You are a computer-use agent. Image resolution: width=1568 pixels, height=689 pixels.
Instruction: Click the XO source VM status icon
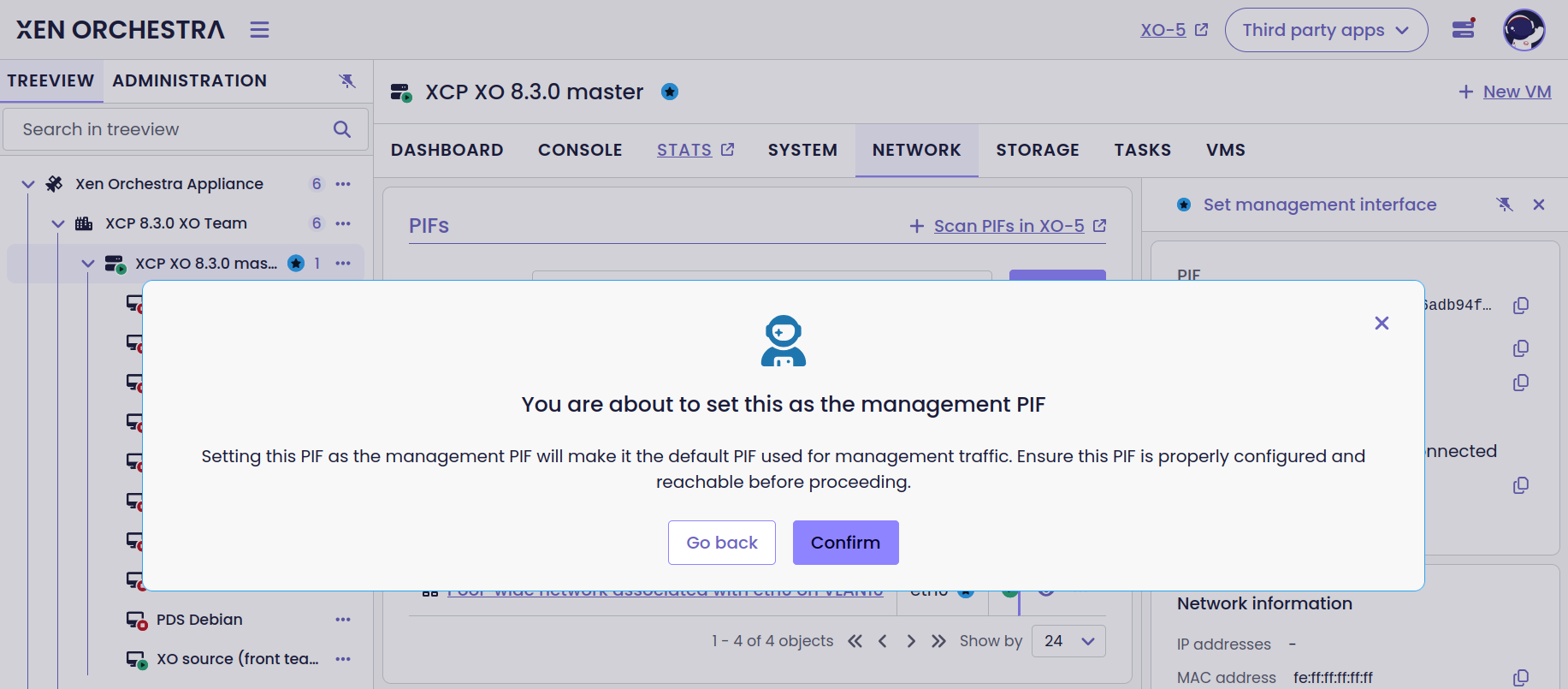click(x=137, y=660)
